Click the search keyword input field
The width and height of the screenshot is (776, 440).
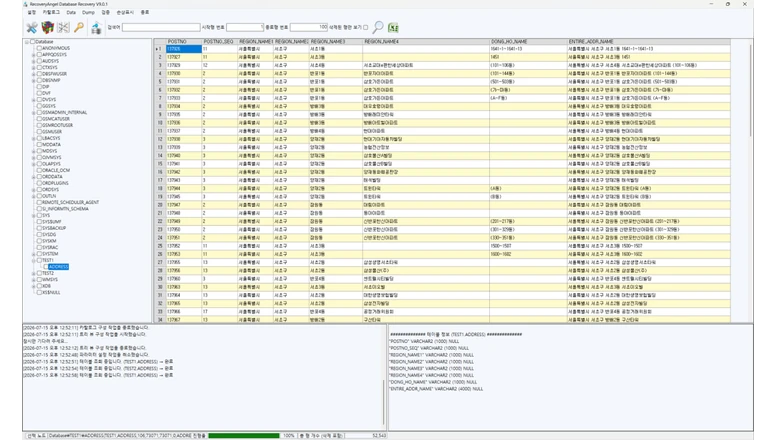point(161,27)
